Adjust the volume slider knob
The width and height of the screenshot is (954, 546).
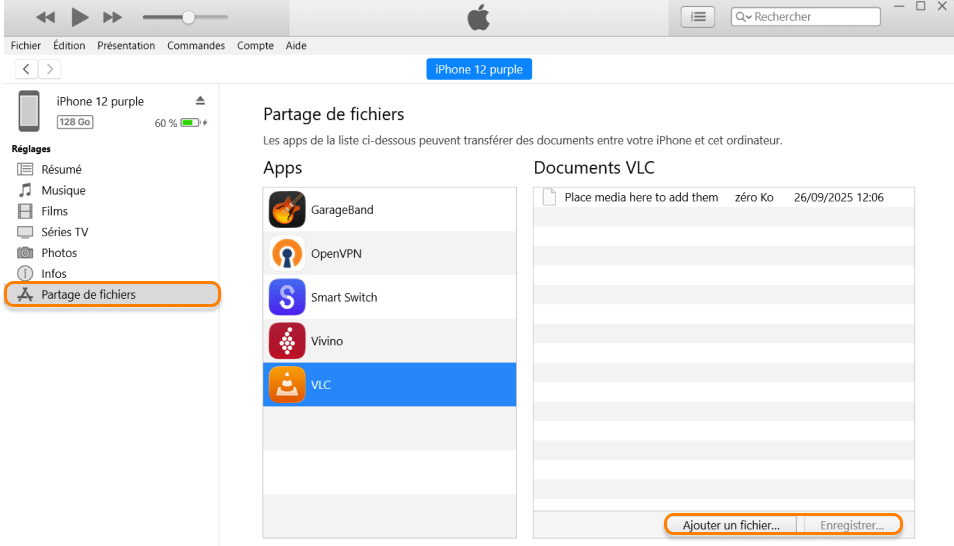(x=189, y=17)
